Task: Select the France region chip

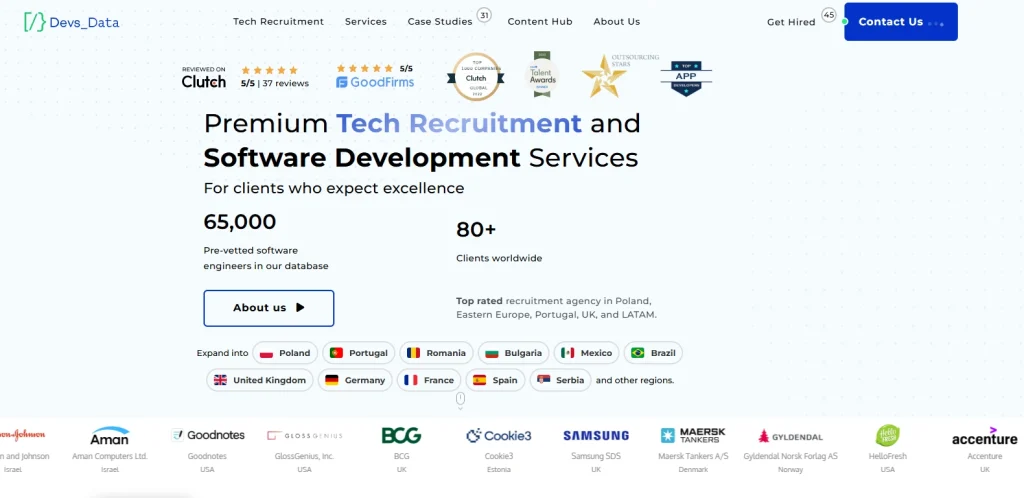Action: [x=429, y=380]
